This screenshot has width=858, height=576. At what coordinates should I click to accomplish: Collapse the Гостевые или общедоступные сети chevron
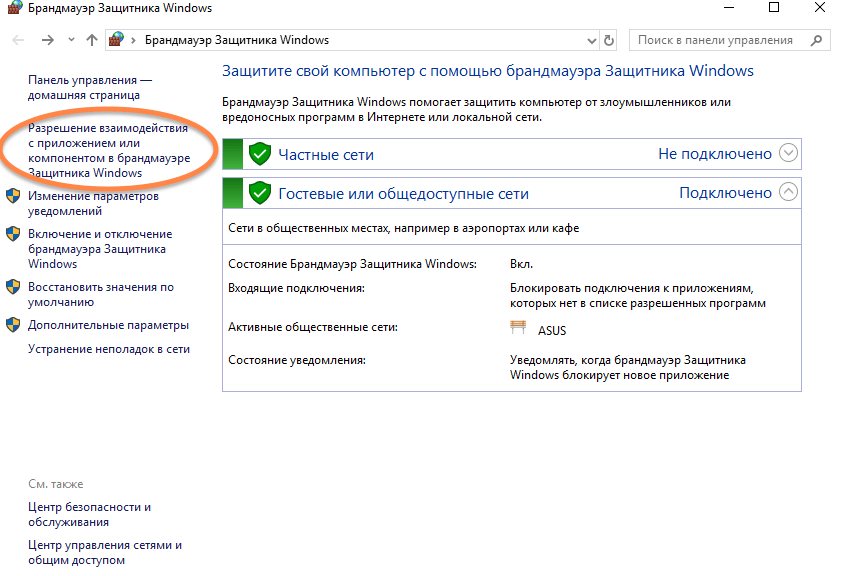click(788, 191)
